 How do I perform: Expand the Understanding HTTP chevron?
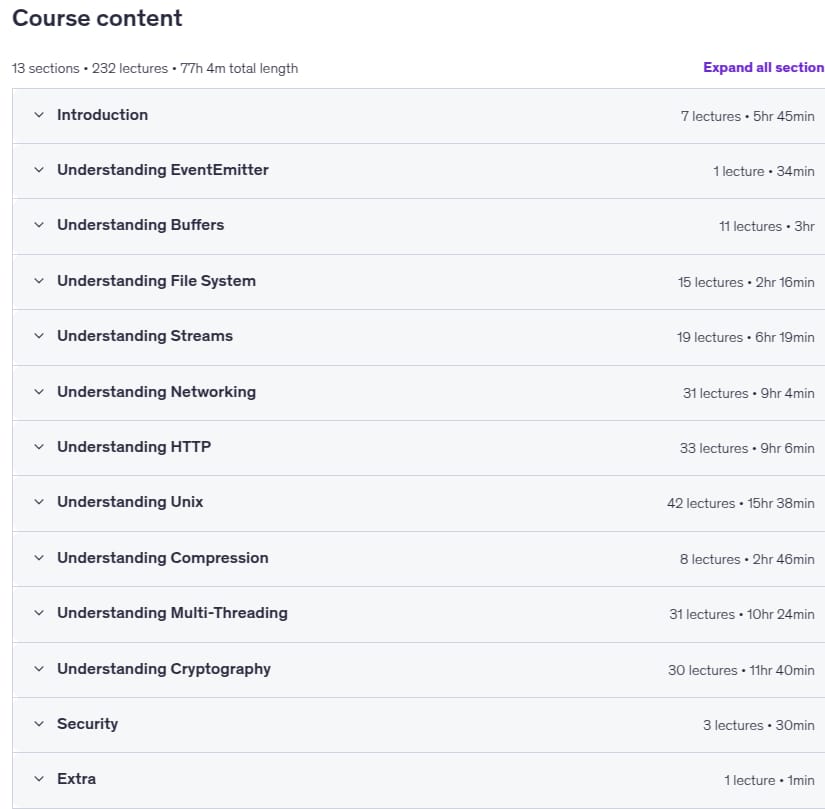(39, 447)
